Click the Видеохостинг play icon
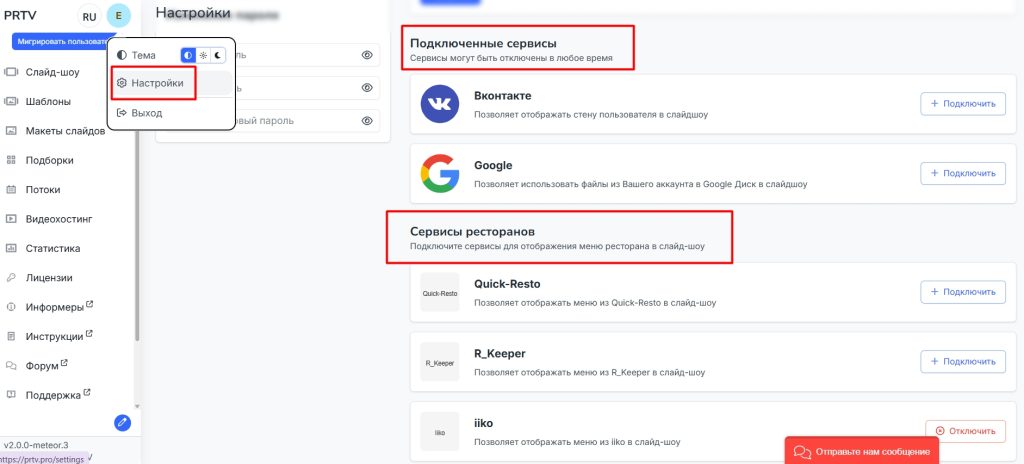 coord(12,219)
